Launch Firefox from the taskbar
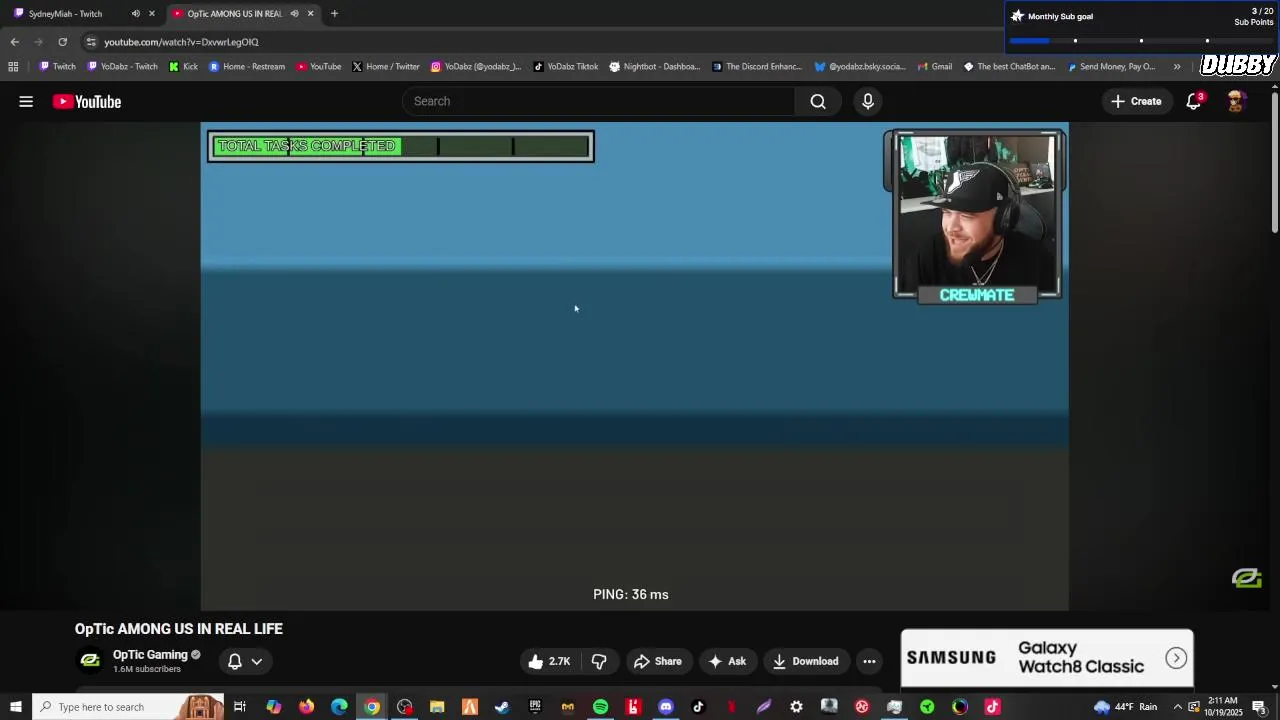 click(306, 707)
